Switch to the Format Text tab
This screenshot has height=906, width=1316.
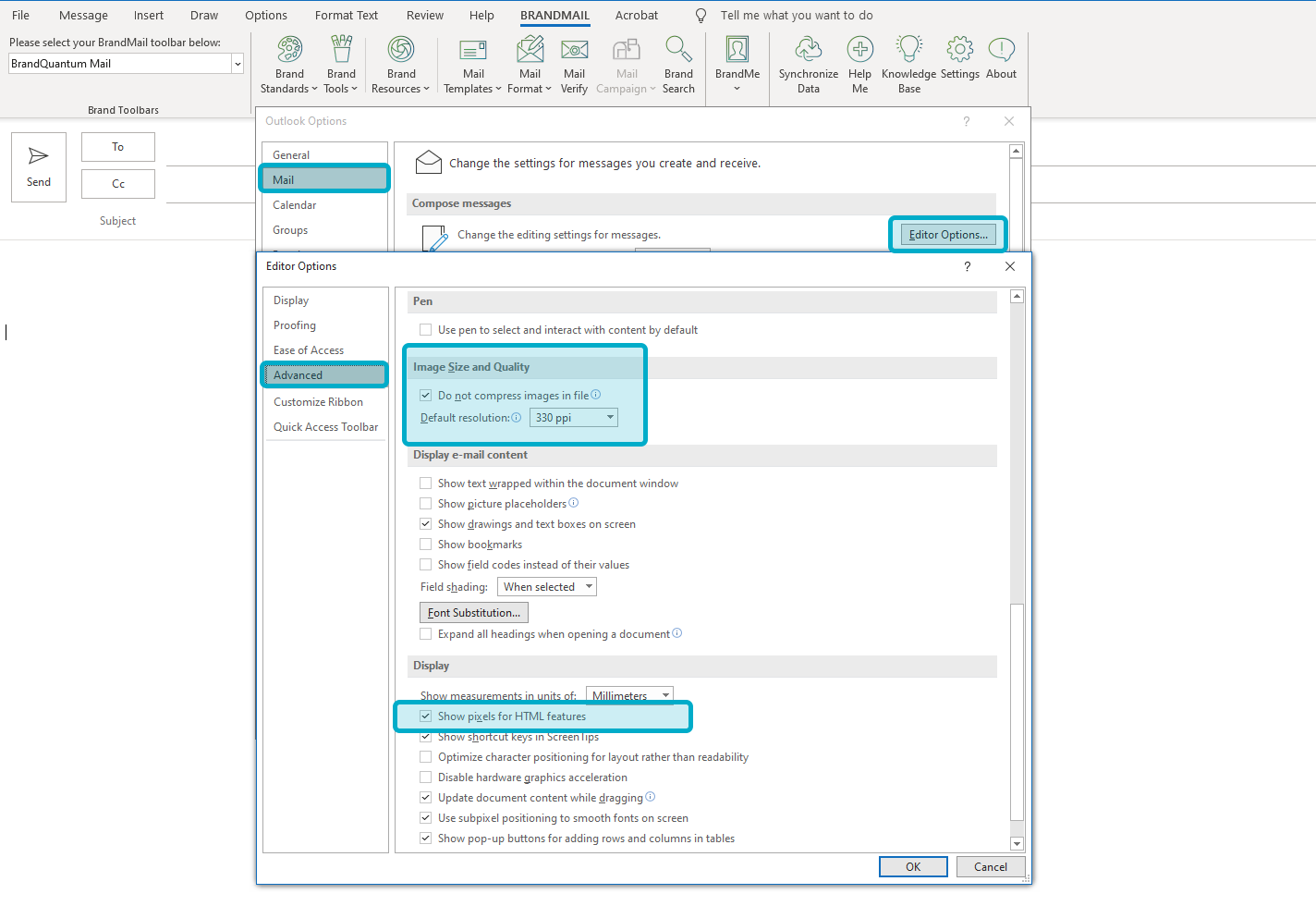click(347, 16)
